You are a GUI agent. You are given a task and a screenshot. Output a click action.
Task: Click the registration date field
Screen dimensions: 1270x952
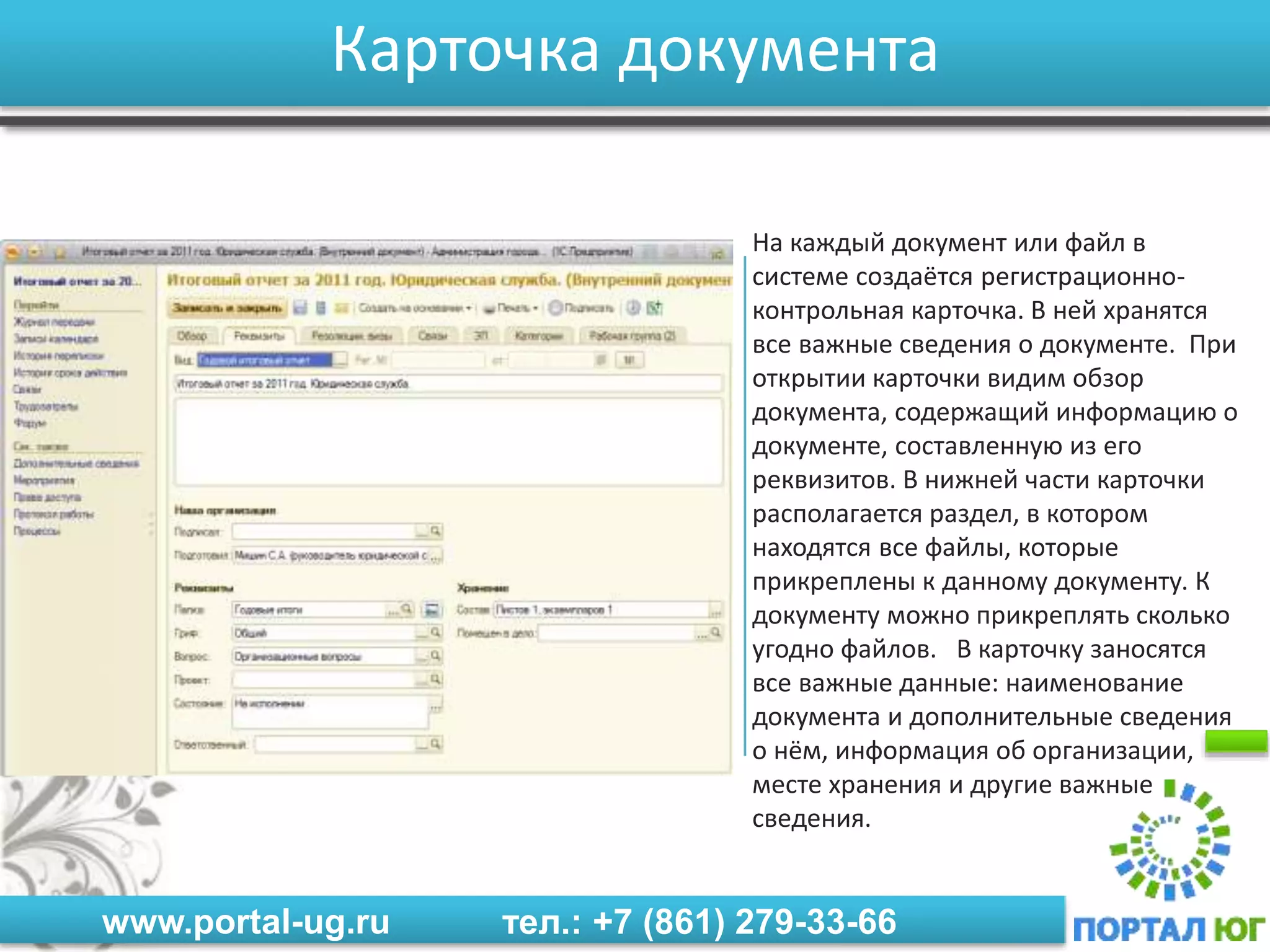pos(551,360)
